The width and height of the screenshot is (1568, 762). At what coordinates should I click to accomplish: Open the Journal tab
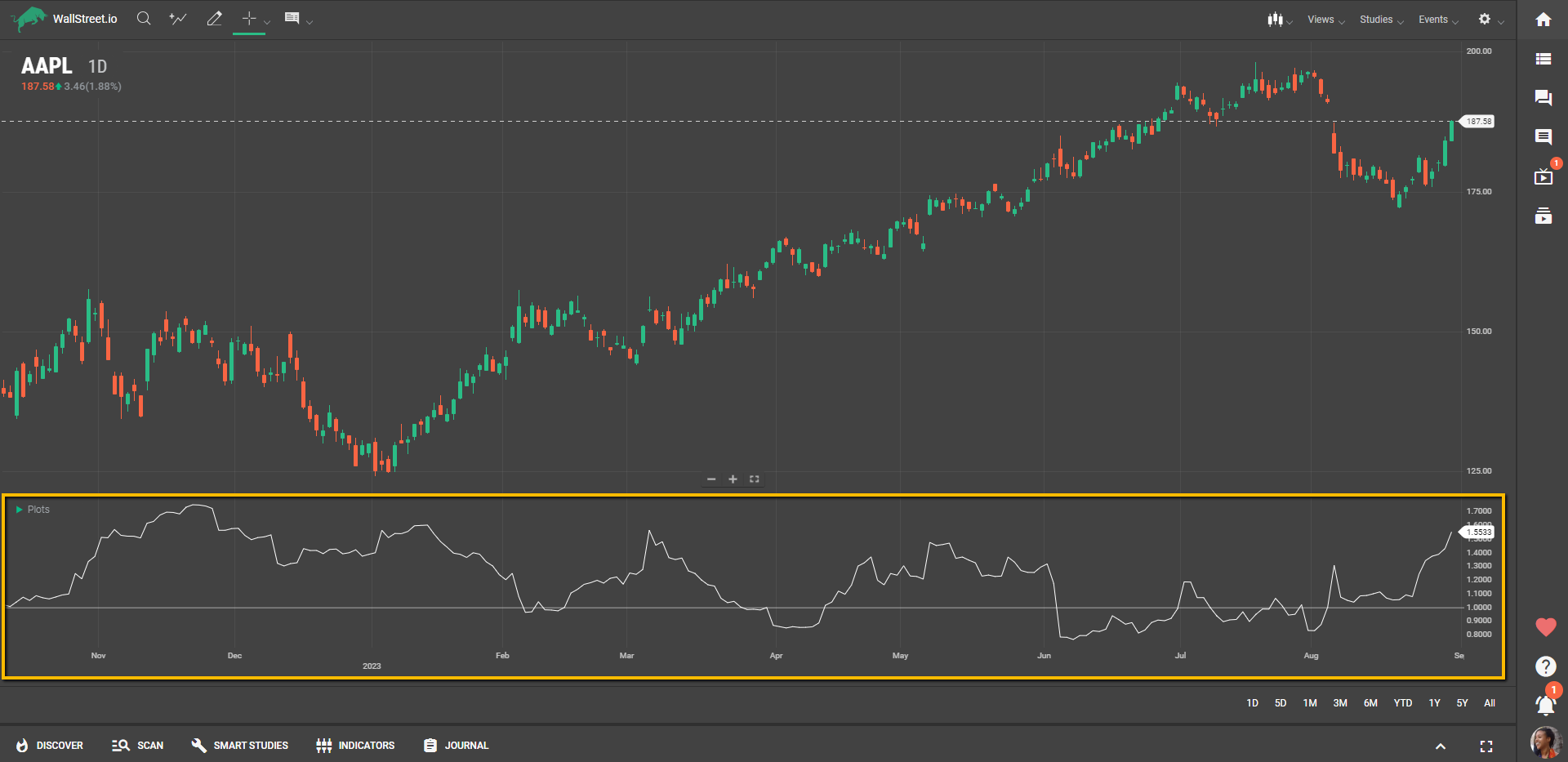click(x=456, y=746)
